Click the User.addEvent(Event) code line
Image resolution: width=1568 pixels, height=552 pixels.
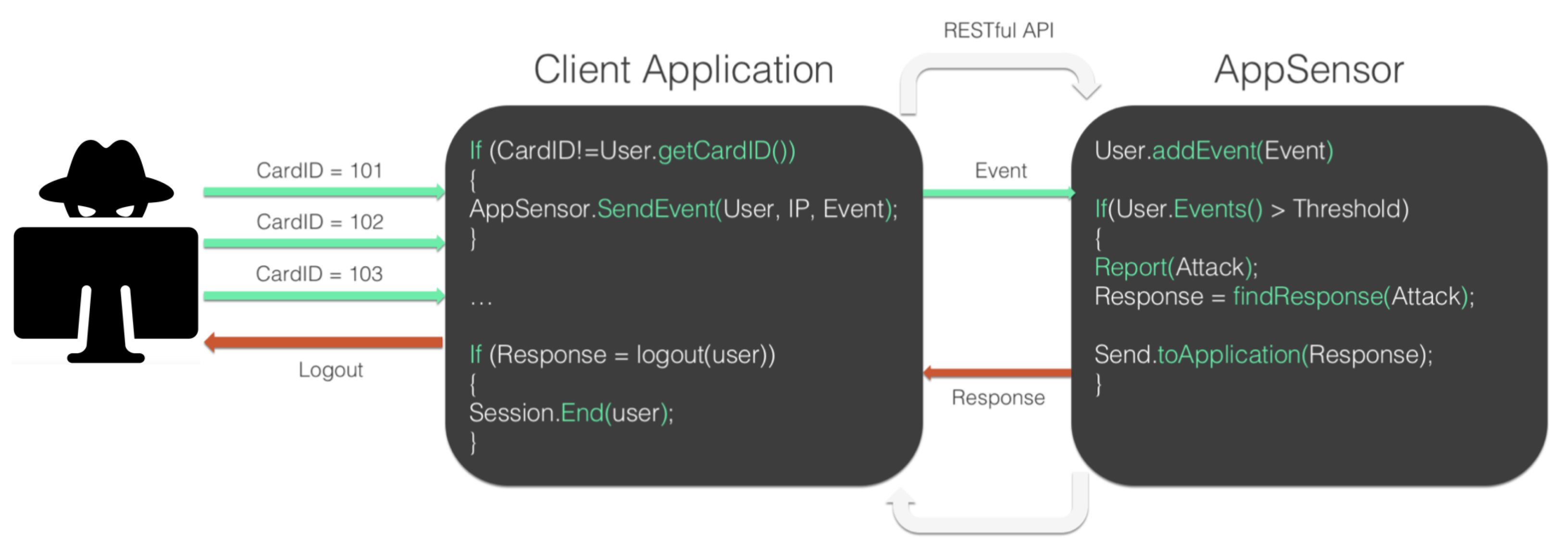[x=1213, y=150]
